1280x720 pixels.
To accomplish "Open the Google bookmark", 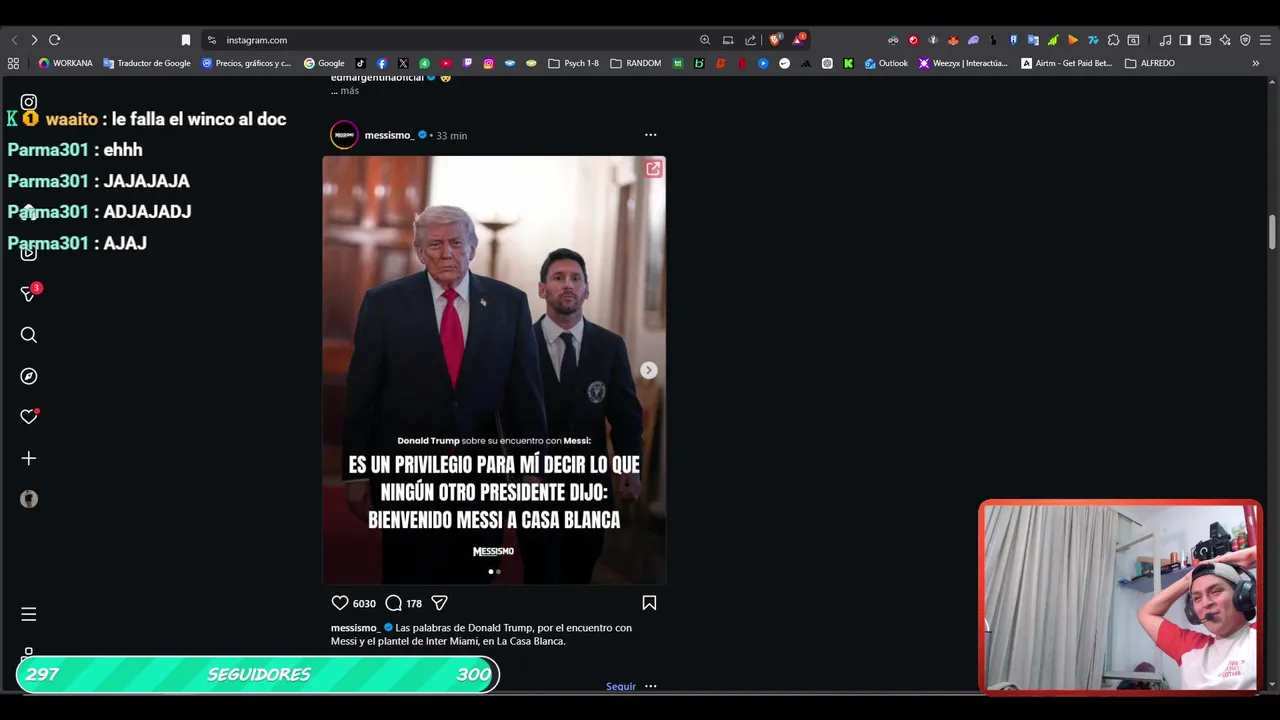I will pyautogui.click(x=324, y=63).
